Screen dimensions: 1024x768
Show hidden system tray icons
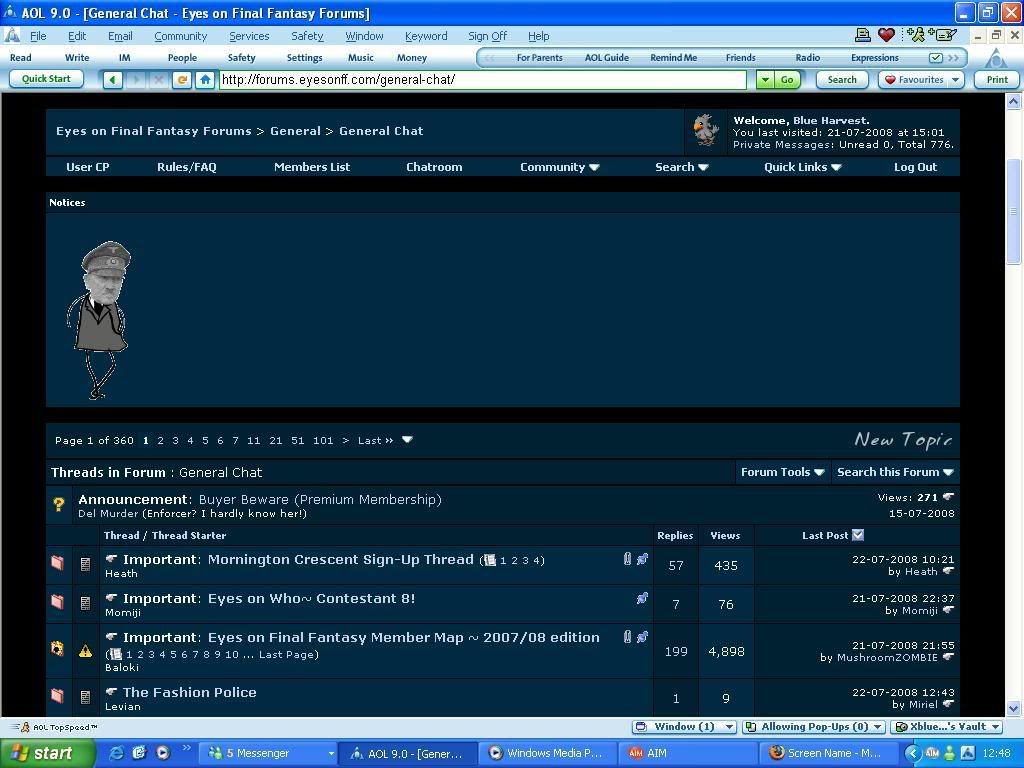912,753
